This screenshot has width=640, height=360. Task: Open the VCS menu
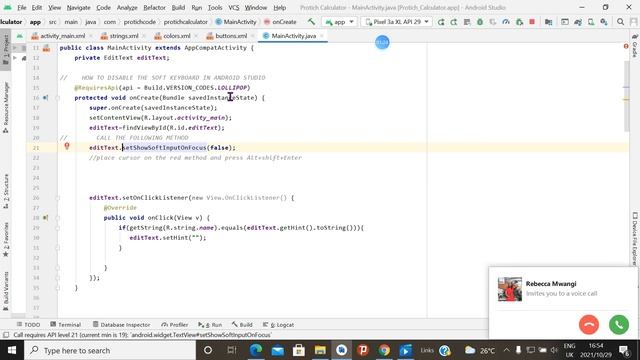pos(233,7)
